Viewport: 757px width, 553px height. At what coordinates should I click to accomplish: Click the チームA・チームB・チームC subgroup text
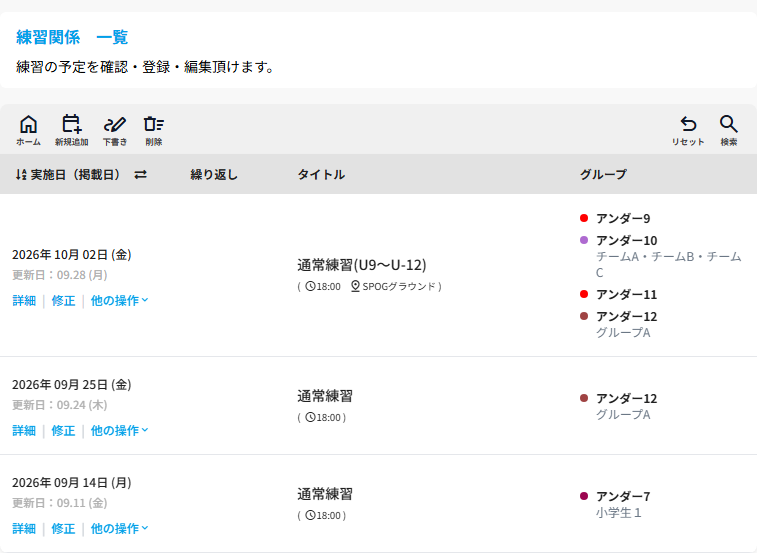(x=668, y=264)
